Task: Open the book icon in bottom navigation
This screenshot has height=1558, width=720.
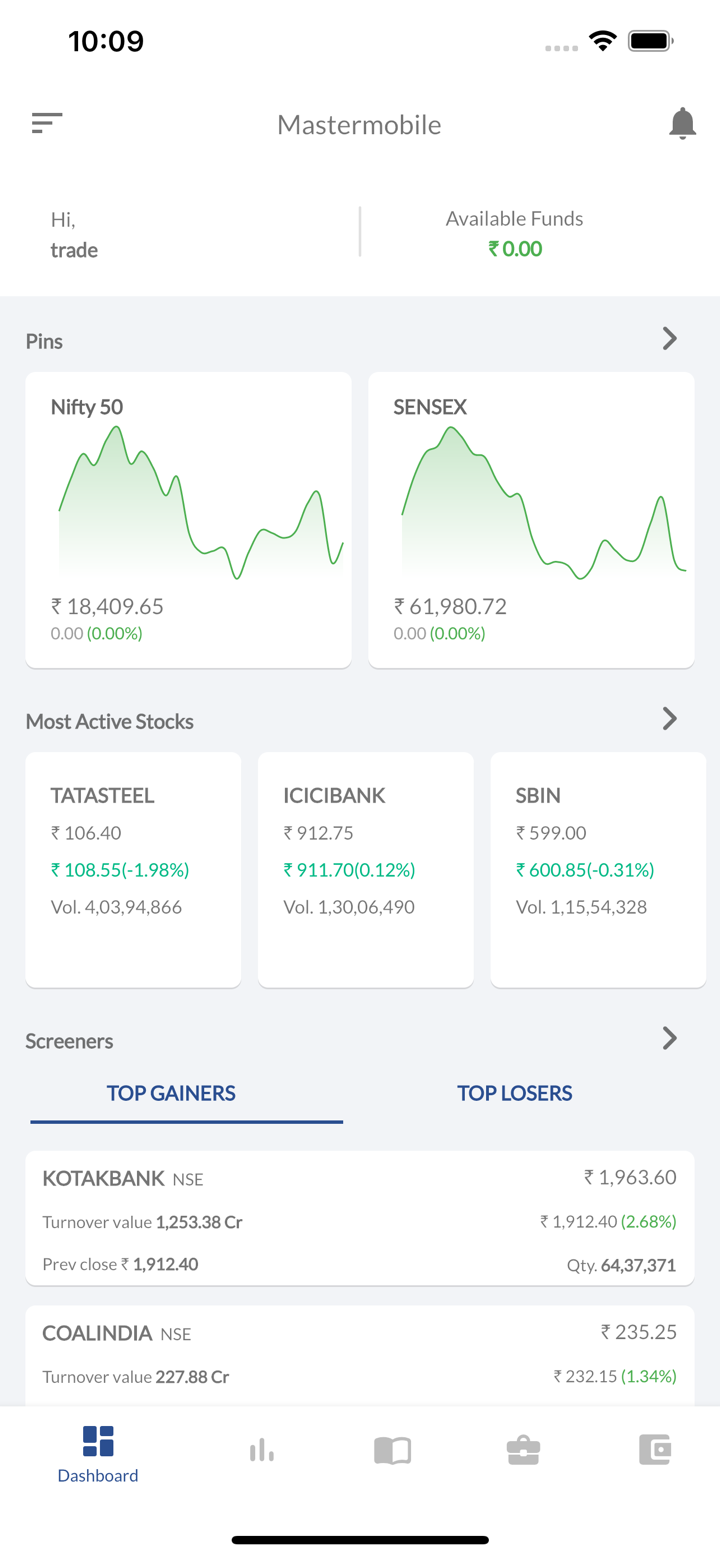Action: point(392,1450)
